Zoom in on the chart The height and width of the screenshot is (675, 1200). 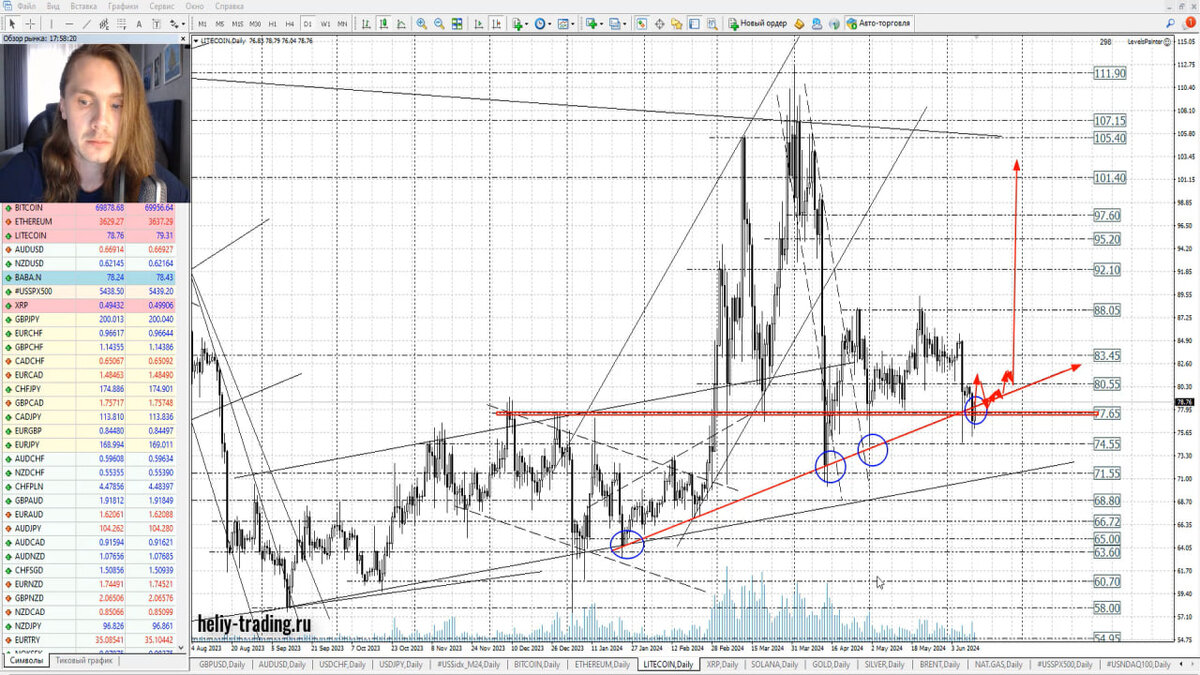click(421, 22)
